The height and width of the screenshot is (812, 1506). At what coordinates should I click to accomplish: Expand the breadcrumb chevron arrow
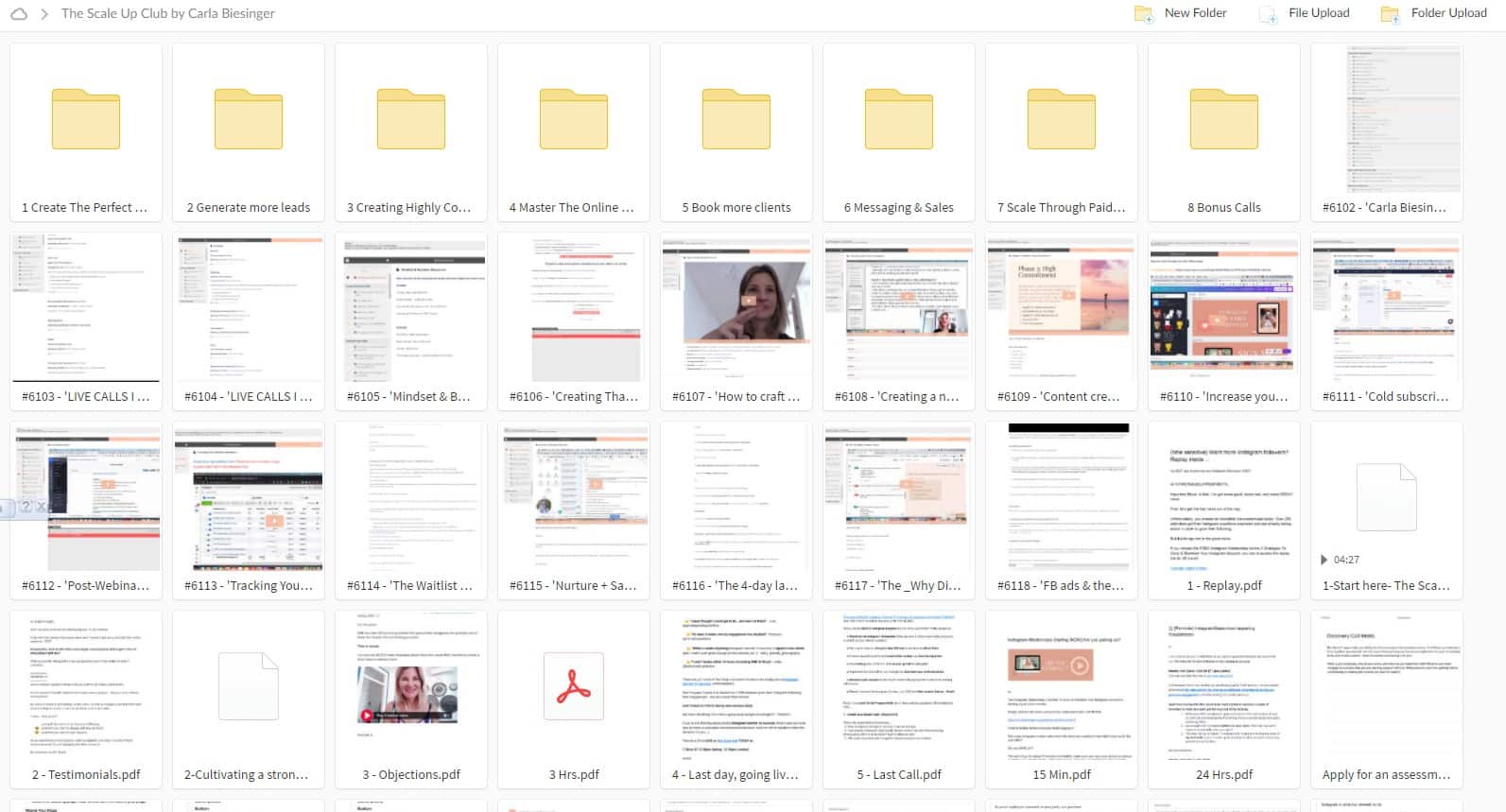coord(44,14)
